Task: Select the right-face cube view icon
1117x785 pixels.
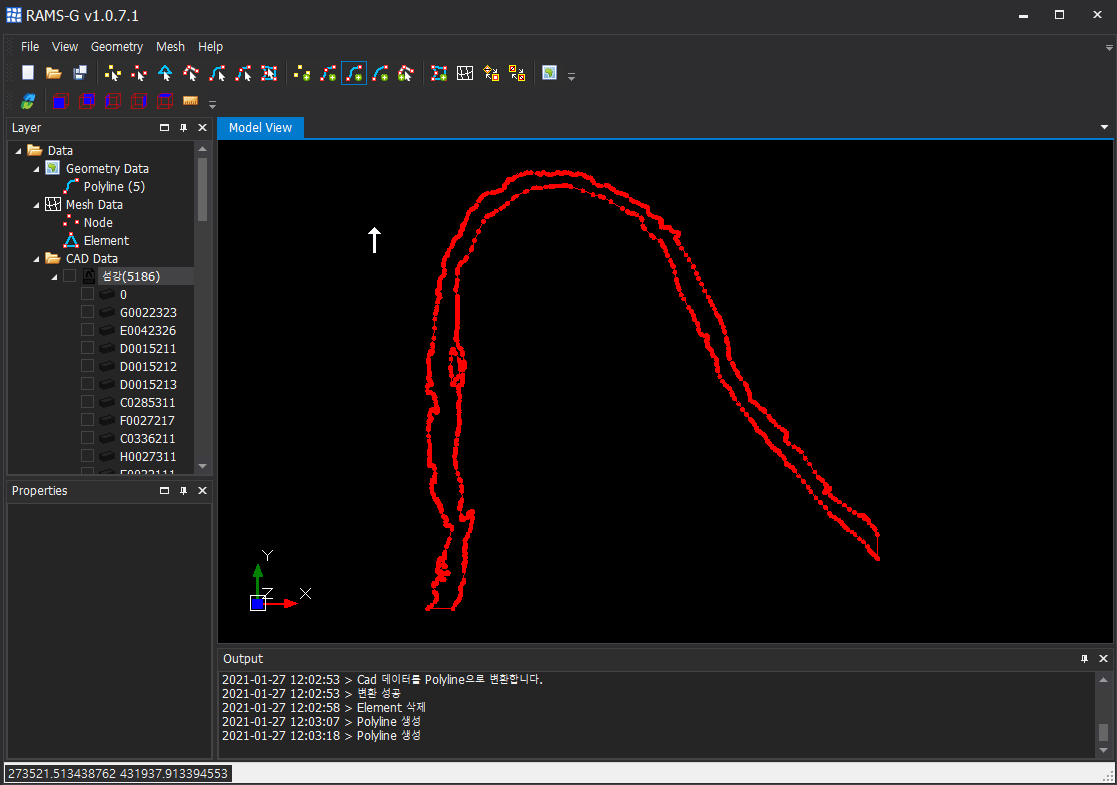Action: 139,101
